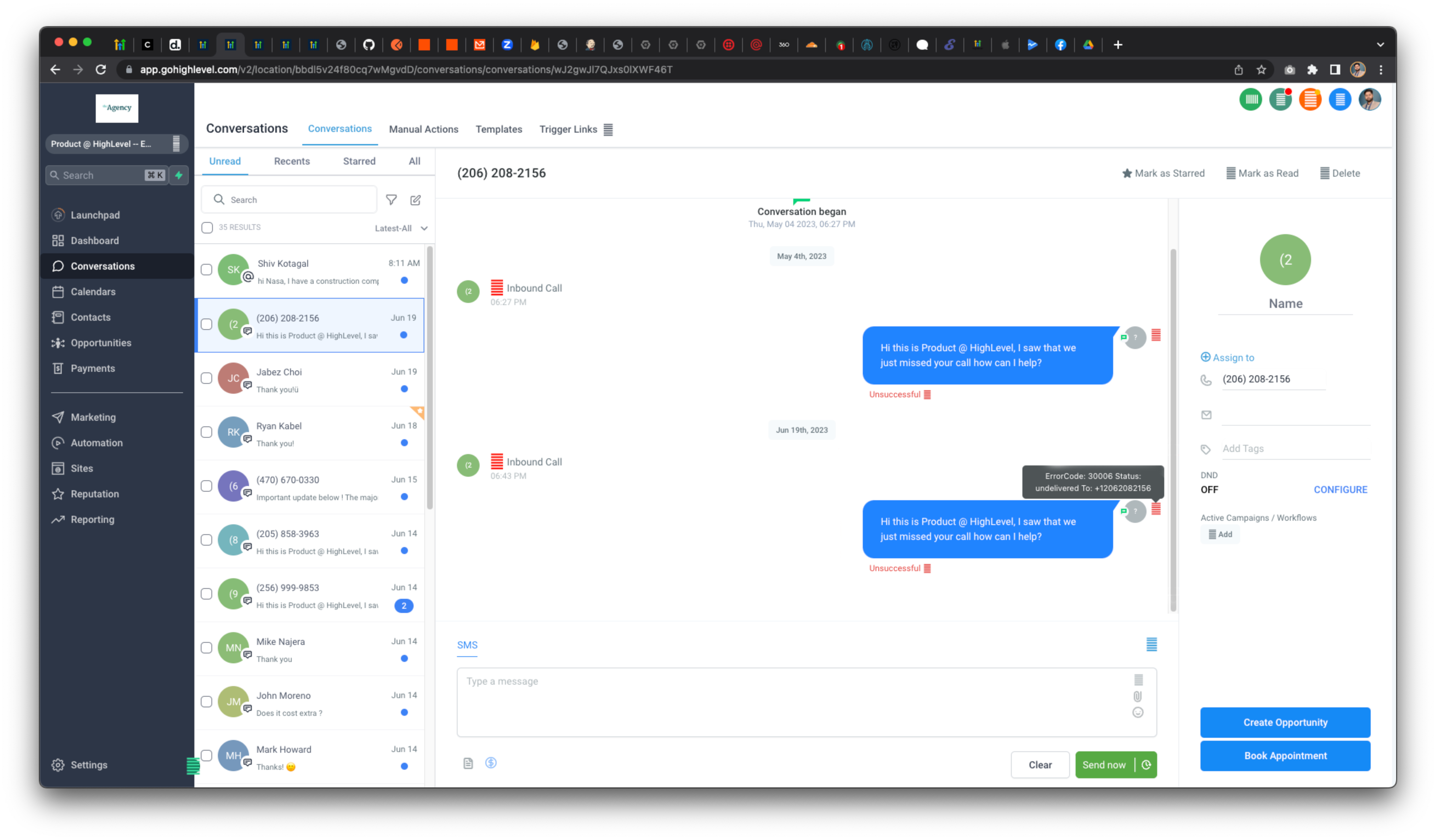This screenshot has height=840, width=1436.
Task: Click the filter funnel icon in the conversation list
Action: [x=391, y=199]
